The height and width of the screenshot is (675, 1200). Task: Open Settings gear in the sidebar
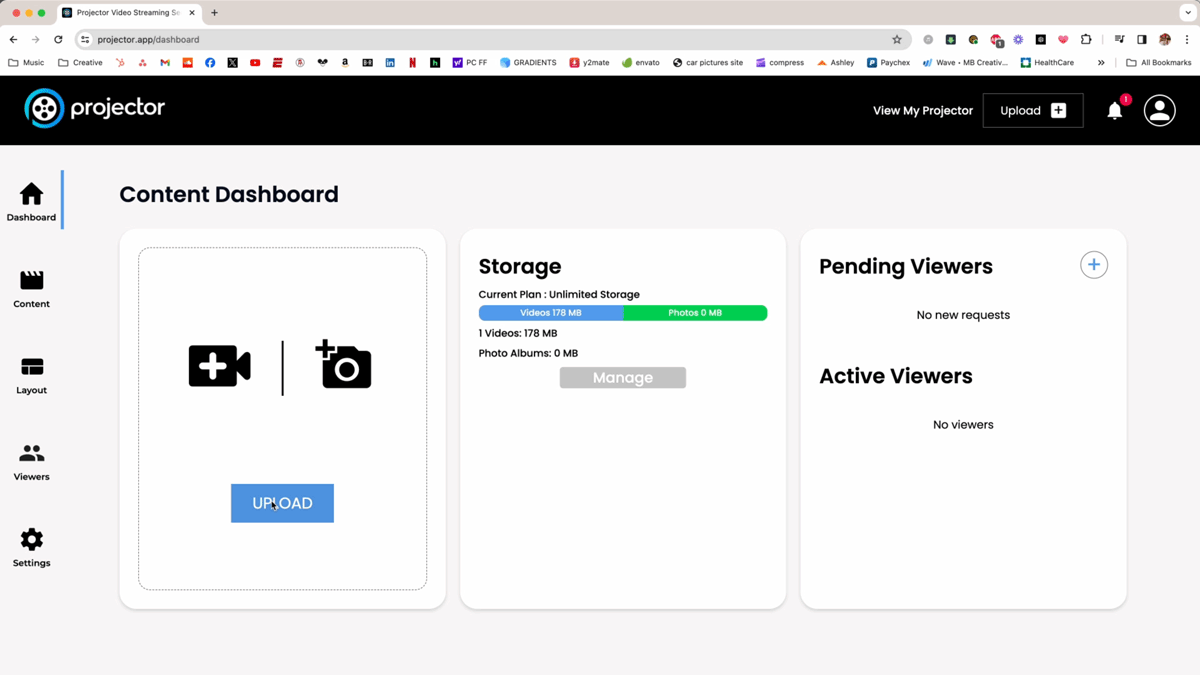point(32,548)
